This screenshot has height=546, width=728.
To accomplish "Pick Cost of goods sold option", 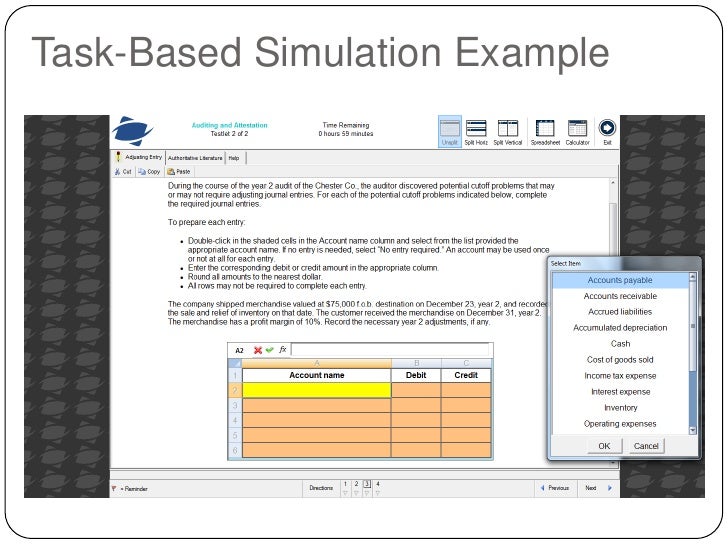I will click(x=620, y=360).
